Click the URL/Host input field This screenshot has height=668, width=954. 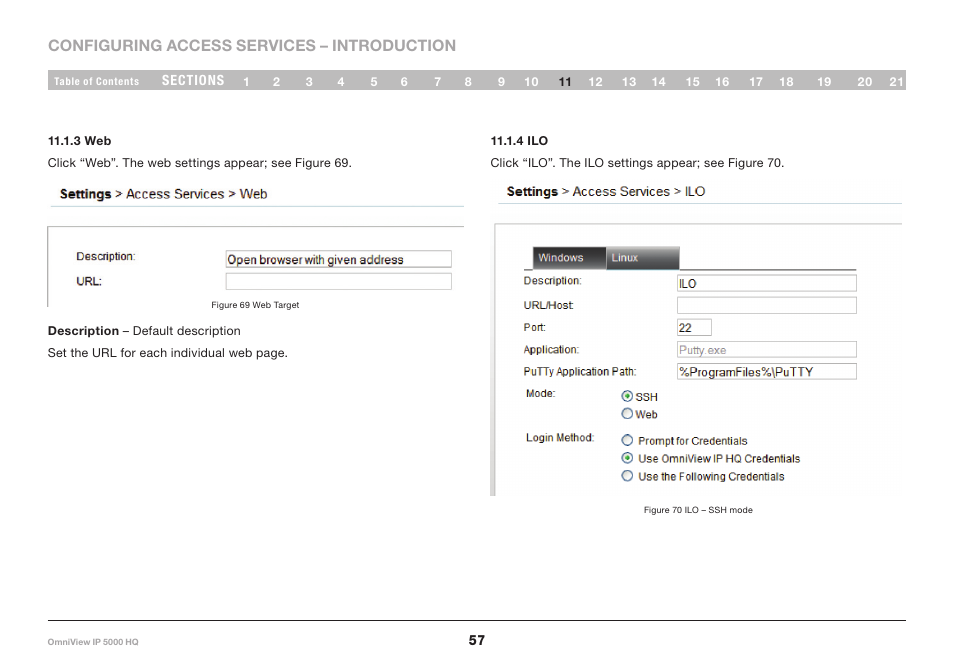767,305
